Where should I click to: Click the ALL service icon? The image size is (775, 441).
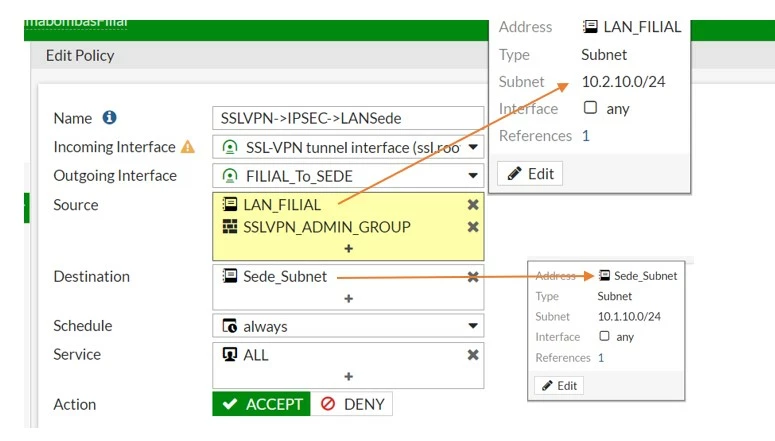pyautogui.click(x=230, y=354)
